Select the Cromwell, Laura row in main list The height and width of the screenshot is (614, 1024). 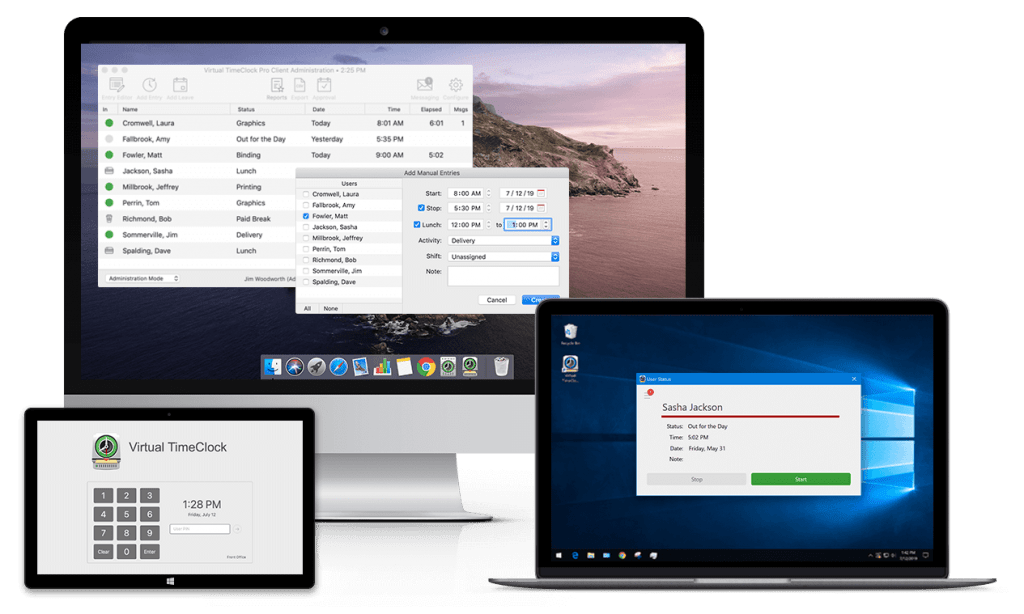pyautogui.click(x=285, y=123)
